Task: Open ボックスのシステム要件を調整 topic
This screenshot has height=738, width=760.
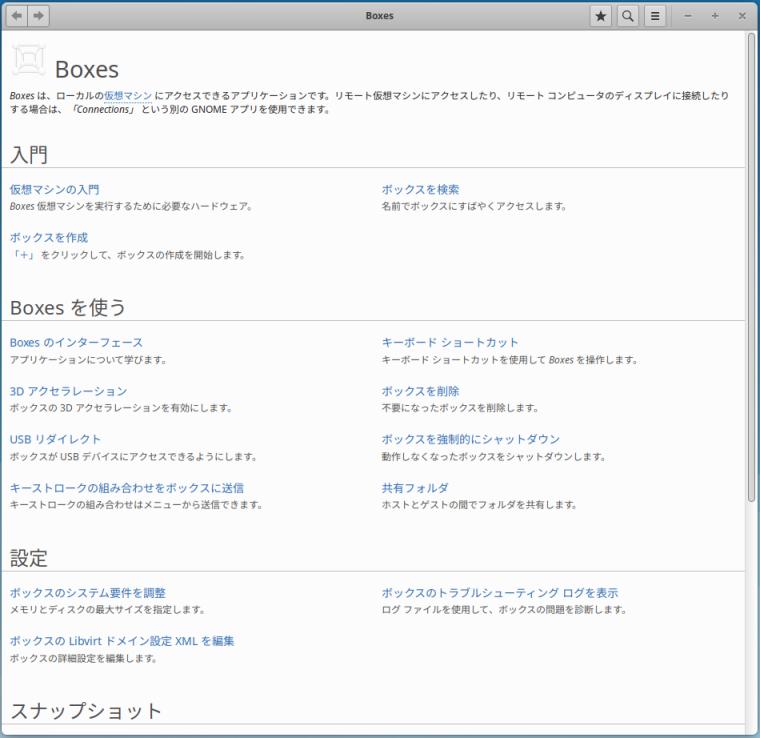Action: pyautogui.click(x=88, y=593)
